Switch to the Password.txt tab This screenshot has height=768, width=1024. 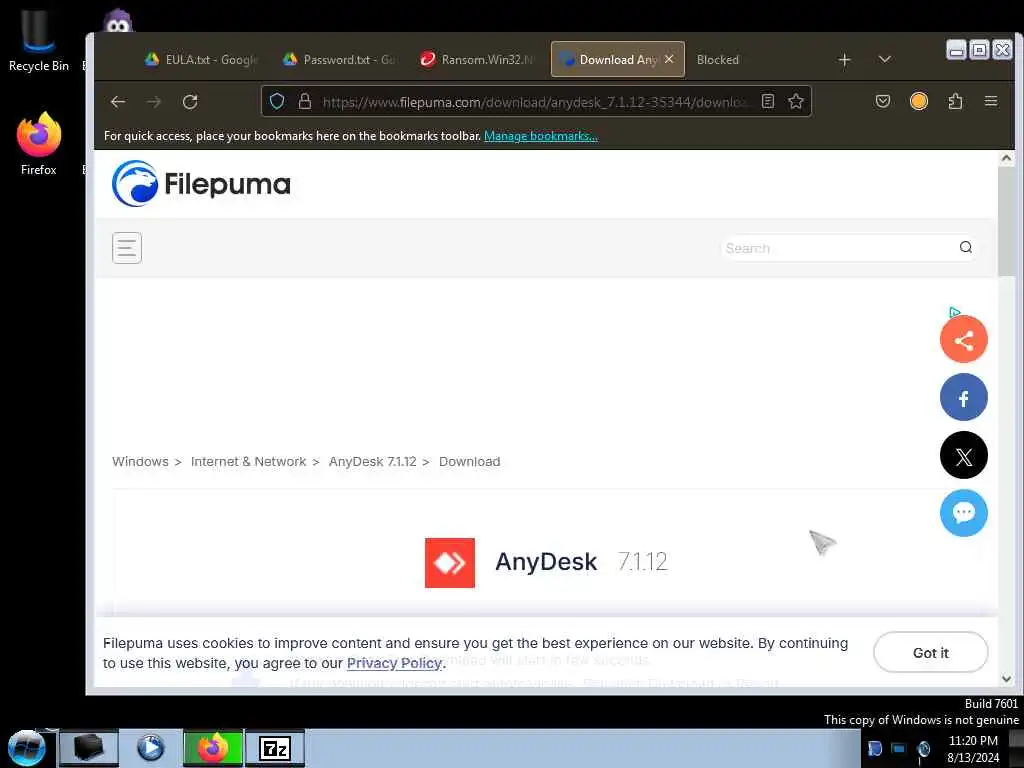[x=339, y=59]
